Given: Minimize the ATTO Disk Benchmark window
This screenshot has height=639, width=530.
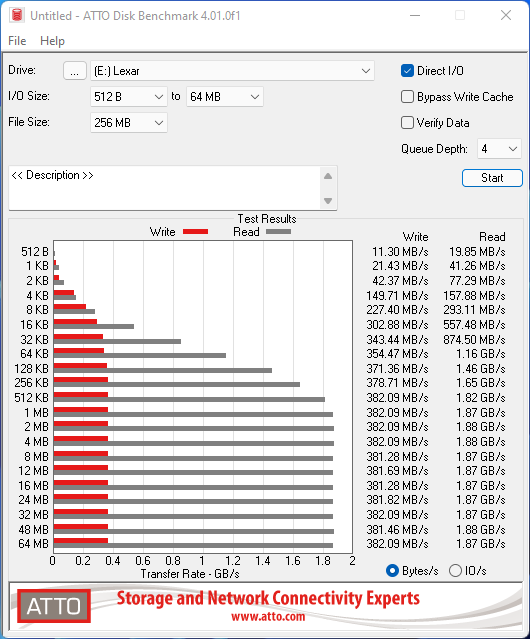Looking at the screenshot, I should click(415, 15).
